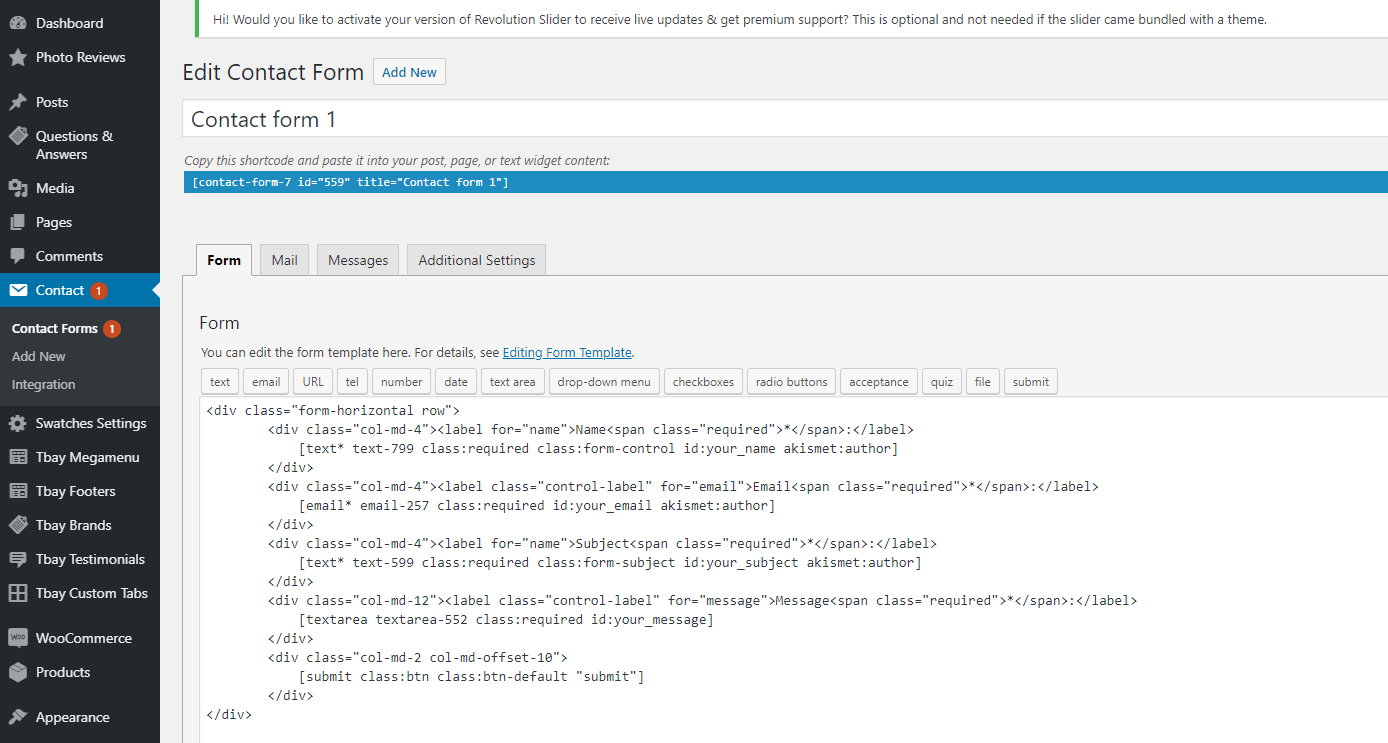Insert an acceptance tag
This screenshot has width=1388, height=743.
click(x=879, y=381)
